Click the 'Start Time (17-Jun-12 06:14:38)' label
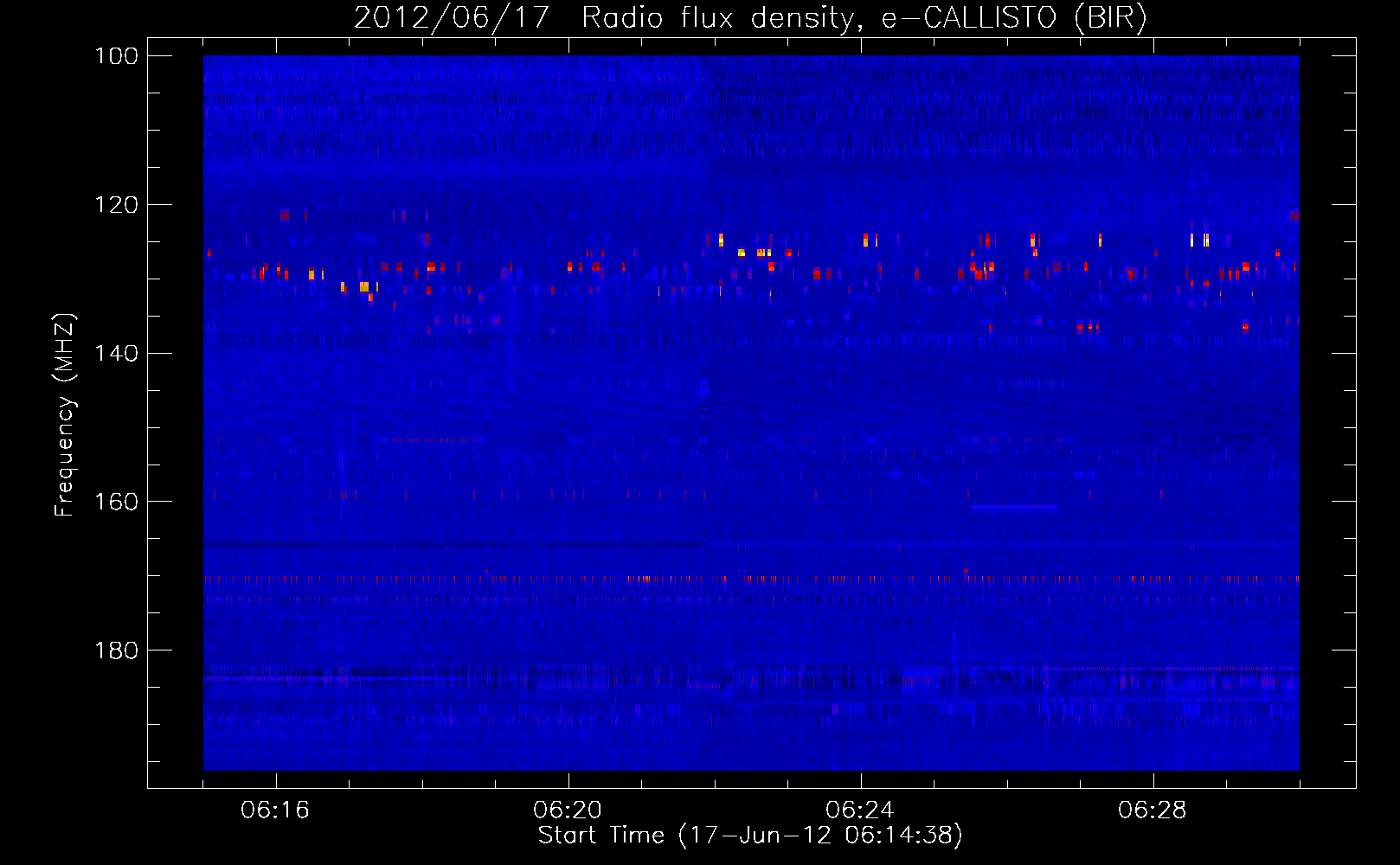This screenshot has width=1400, height=865. 750,836
